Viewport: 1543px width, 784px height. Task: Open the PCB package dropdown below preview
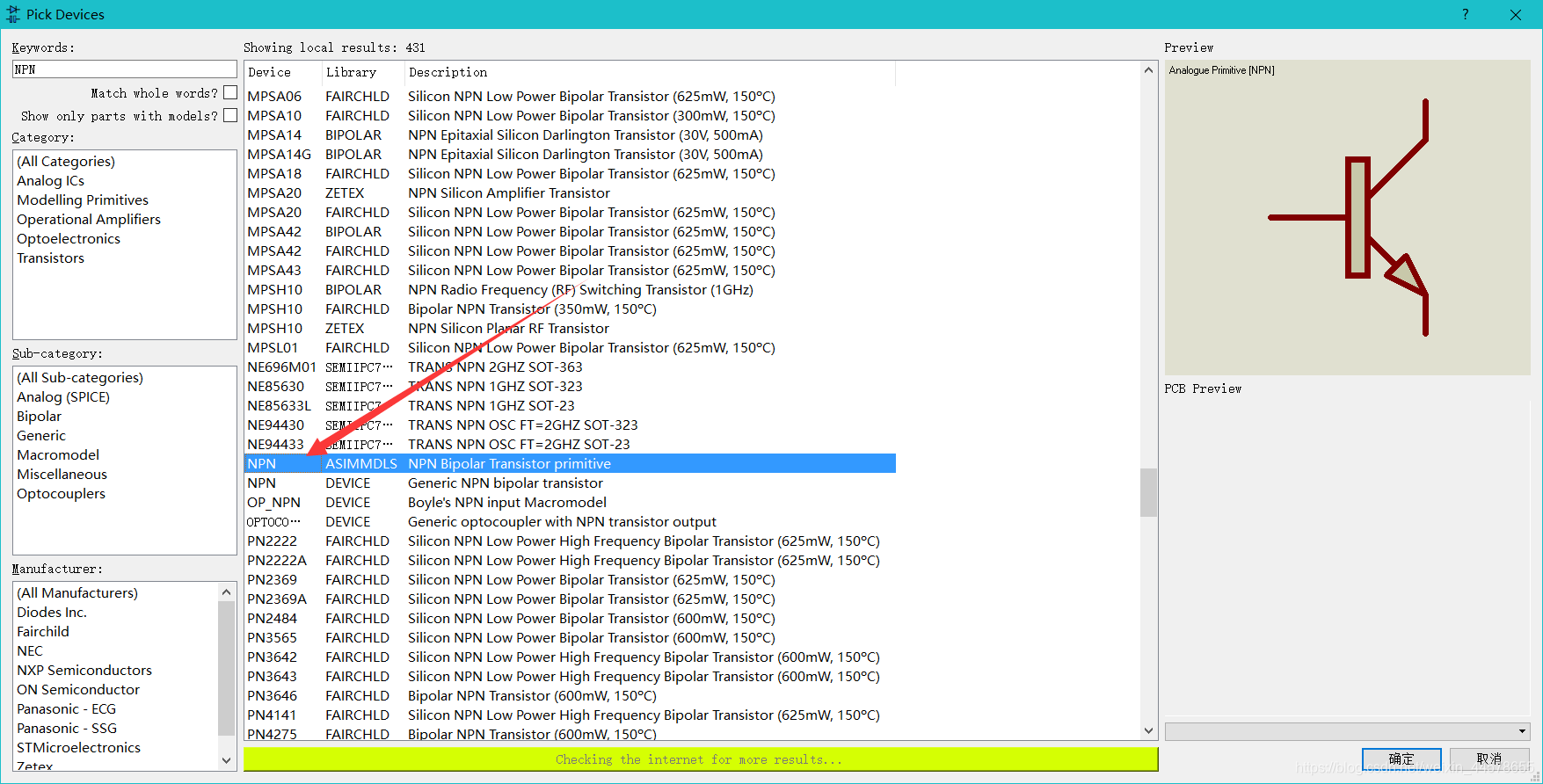[1347, 731]
